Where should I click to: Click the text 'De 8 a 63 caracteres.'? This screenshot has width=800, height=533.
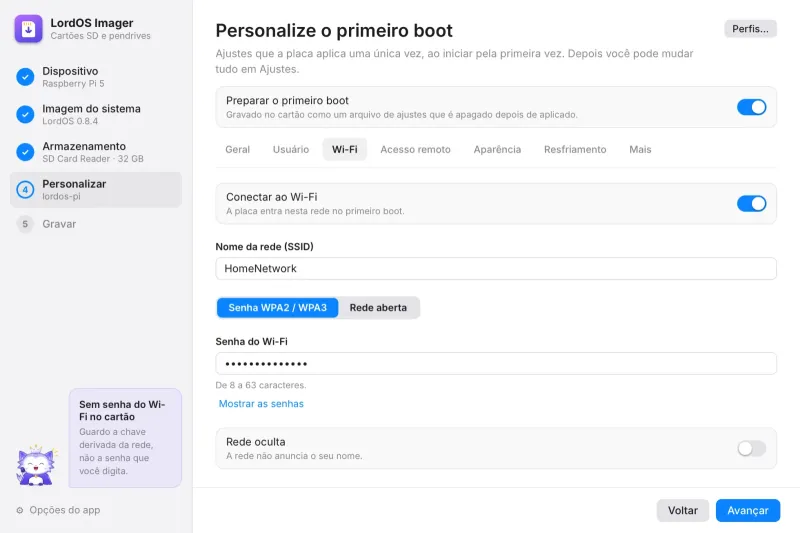click(x=261, y=385)
